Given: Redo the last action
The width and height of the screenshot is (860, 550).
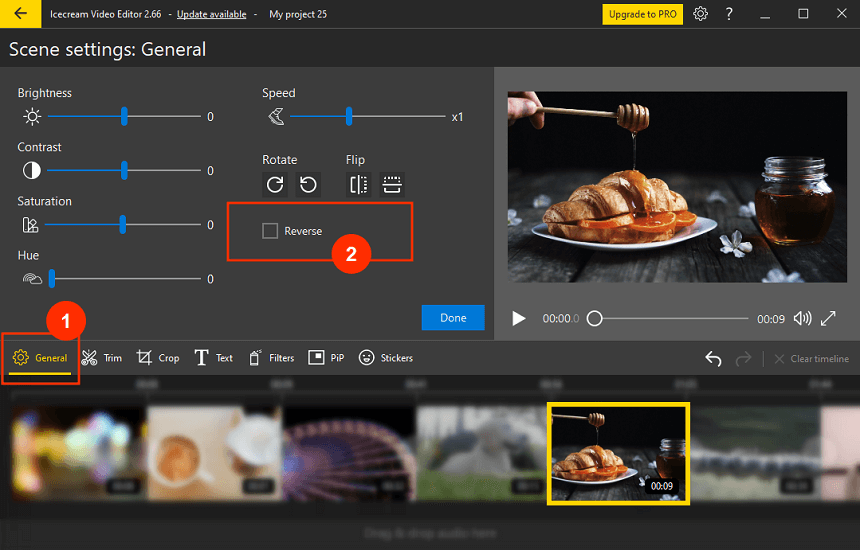Looking at the screenshot, I should pos(743,359).
